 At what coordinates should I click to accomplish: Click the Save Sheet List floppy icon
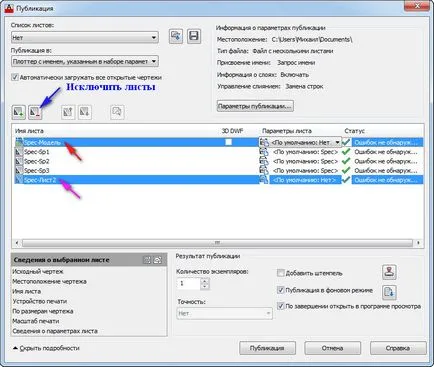coord(194,36)
